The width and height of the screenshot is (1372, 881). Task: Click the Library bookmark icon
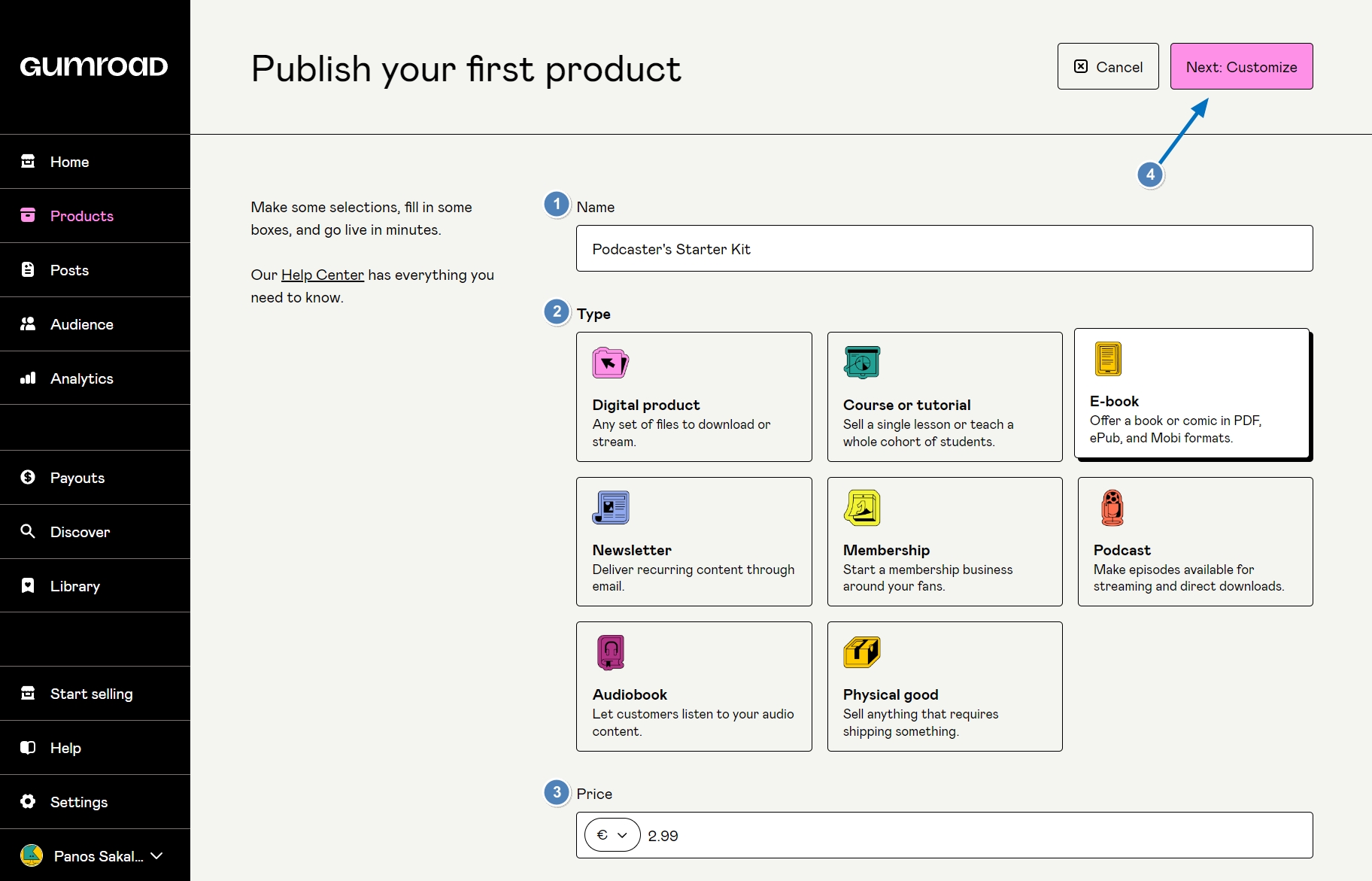28,586
